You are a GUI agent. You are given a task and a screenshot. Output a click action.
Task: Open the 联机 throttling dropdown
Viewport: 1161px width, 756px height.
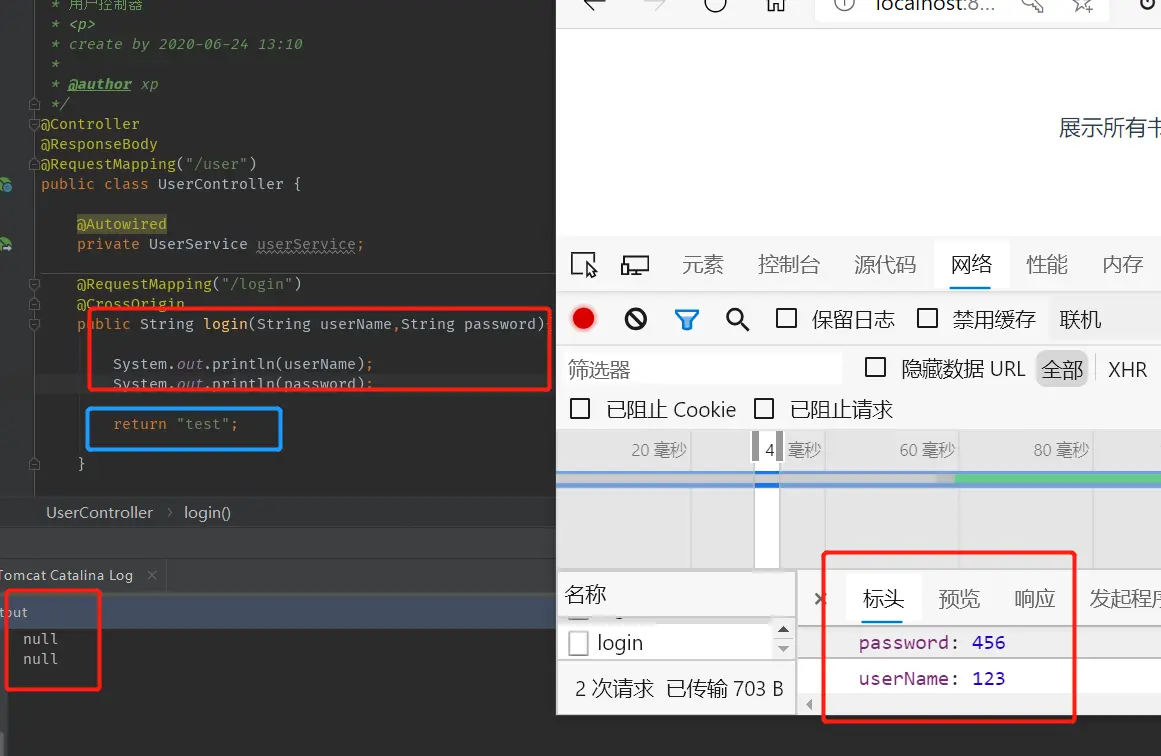1080,319
